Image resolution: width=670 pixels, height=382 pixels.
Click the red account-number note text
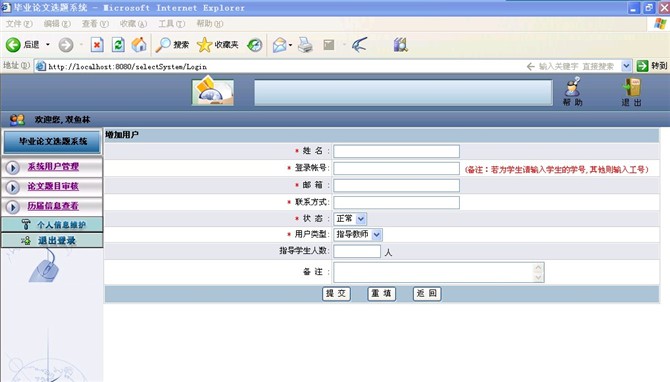coord(556,170)
